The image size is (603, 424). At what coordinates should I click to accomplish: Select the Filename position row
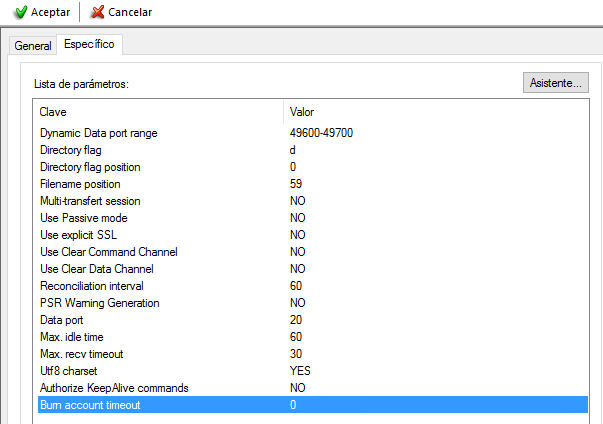coord(80,184)
